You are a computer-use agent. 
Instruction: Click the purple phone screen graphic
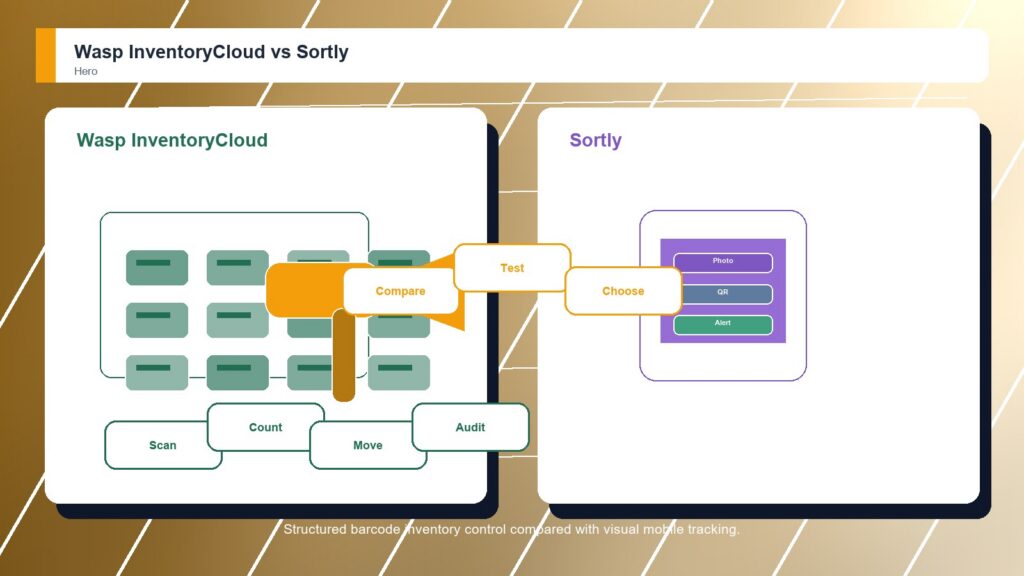(x=723, y=291)
